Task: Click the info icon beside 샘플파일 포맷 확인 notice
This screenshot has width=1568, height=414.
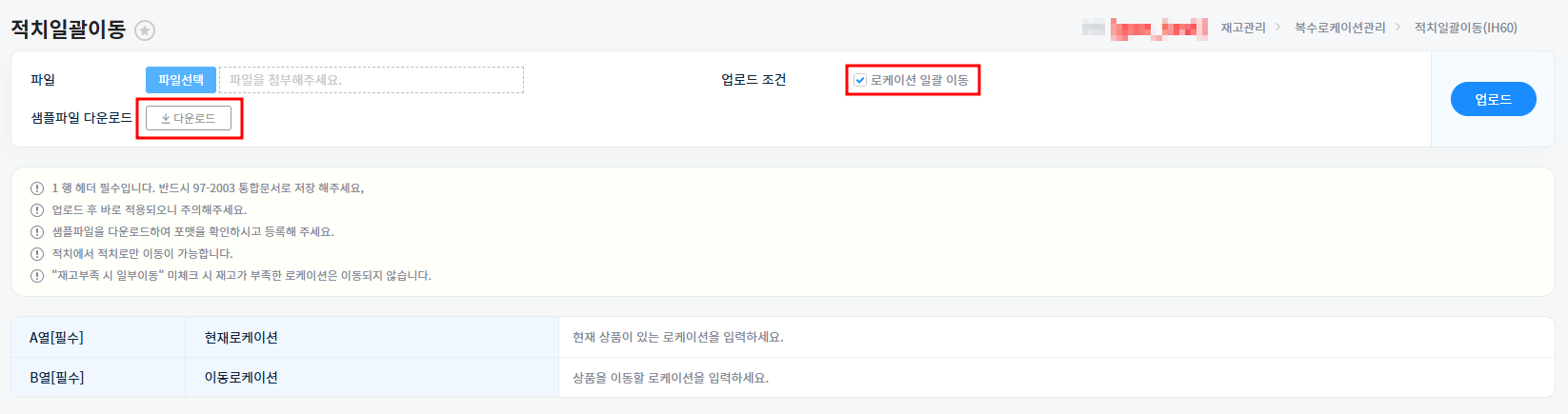Action: point(37,232)
